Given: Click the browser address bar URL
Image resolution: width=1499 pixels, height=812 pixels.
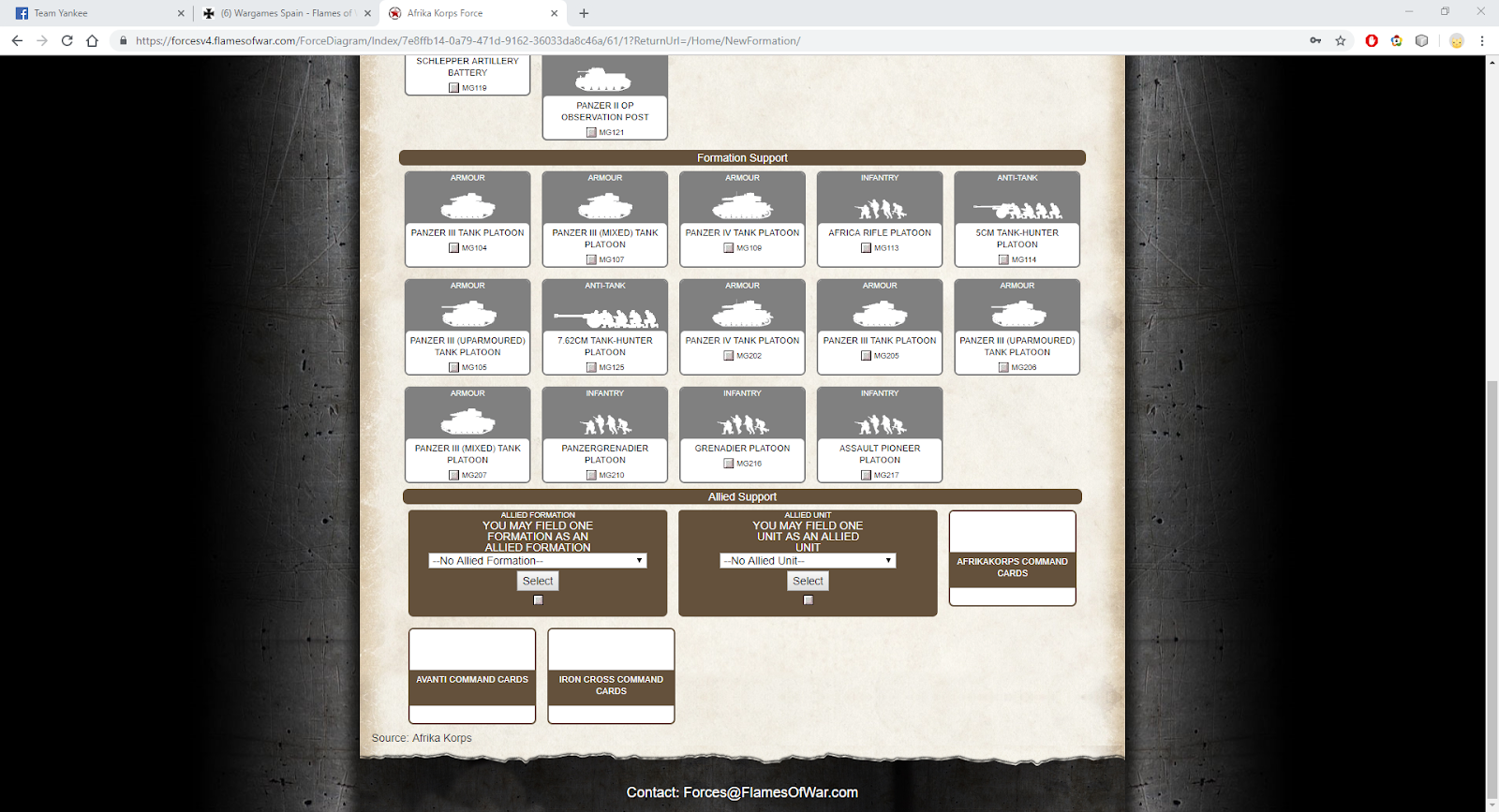Looking at the screenshot, I should click(x=468, y=41).
